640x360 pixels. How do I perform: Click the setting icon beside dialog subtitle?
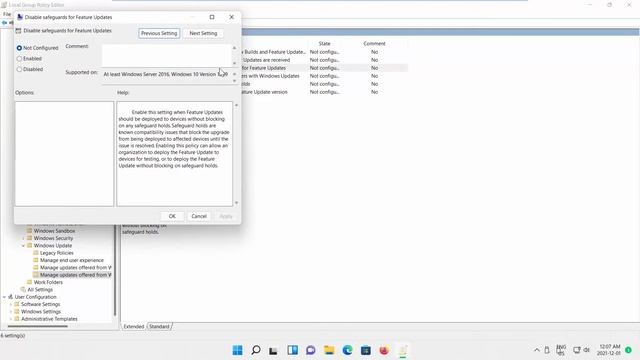[x=18, y=31]
